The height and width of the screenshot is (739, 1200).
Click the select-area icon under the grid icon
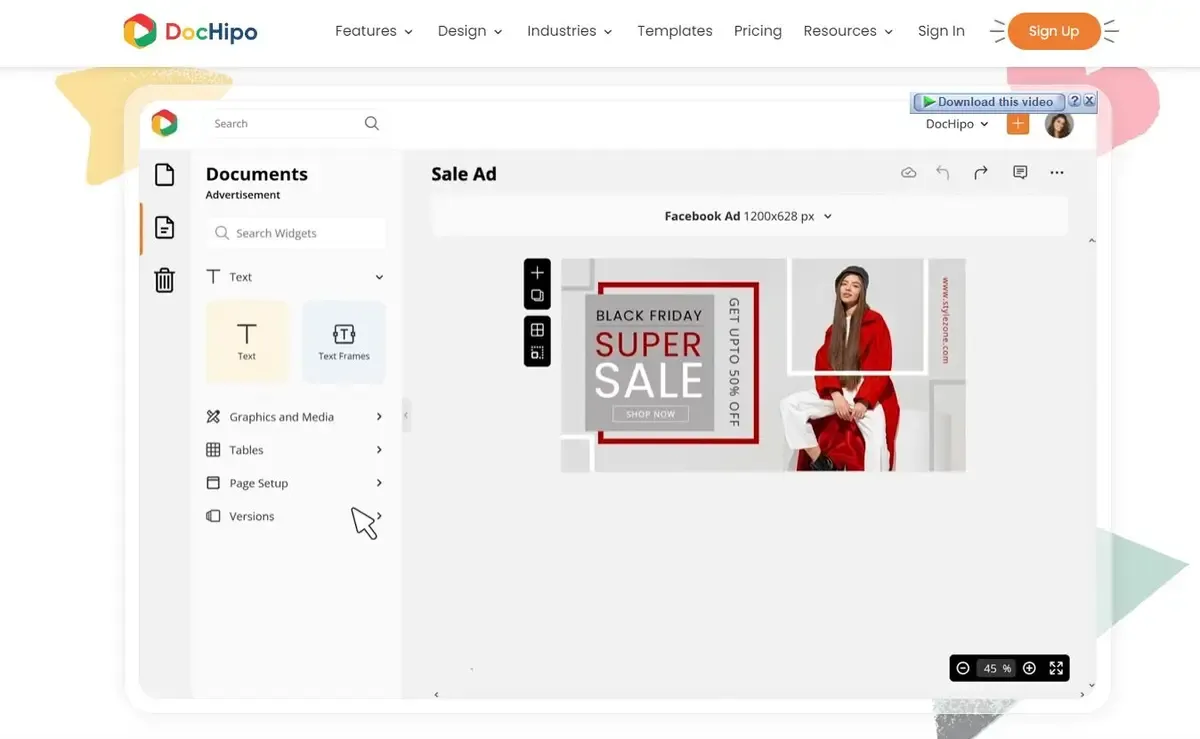(537, 353)
